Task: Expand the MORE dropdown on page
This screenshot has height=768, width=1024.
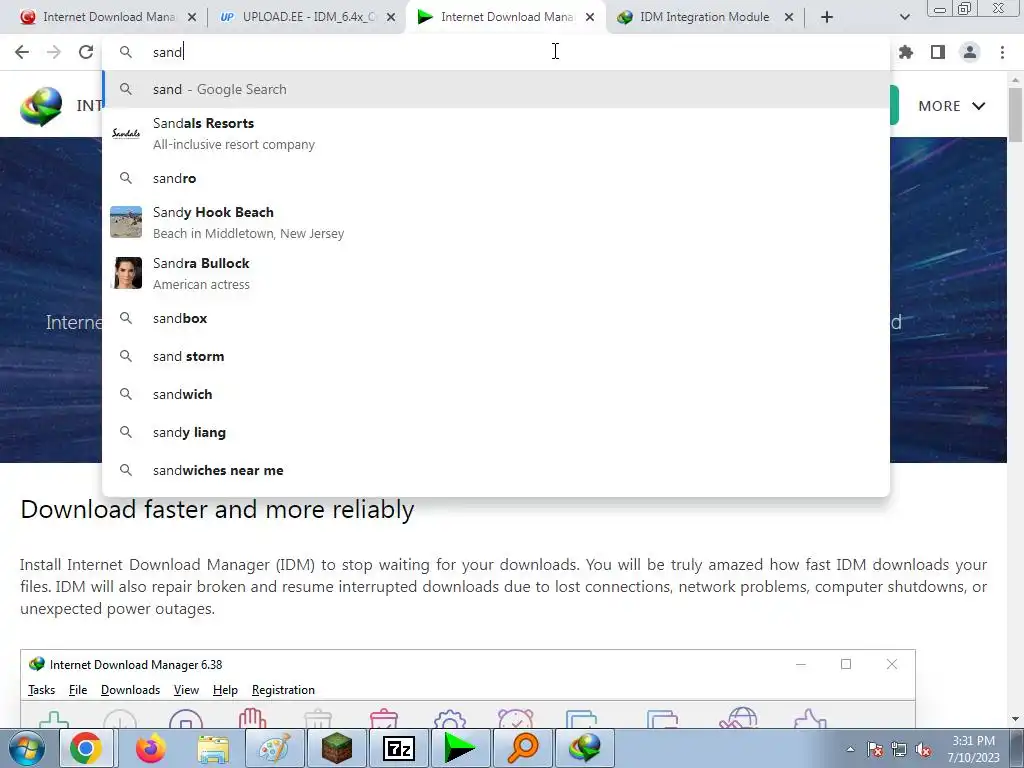Action: 951,106
